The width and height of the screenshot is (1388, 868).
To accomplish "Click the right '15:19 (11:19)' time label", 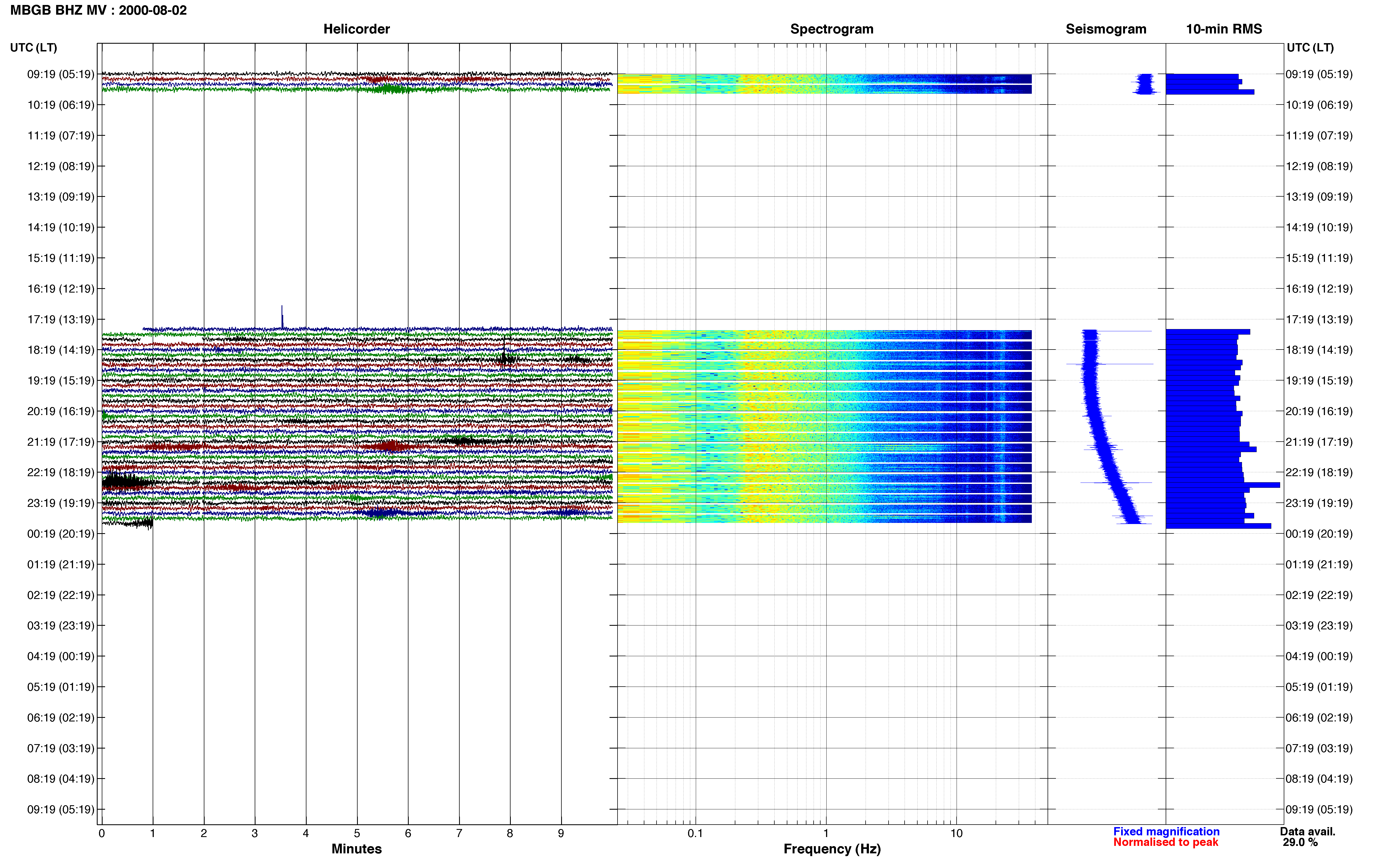I will click(x=1319, y=258).
